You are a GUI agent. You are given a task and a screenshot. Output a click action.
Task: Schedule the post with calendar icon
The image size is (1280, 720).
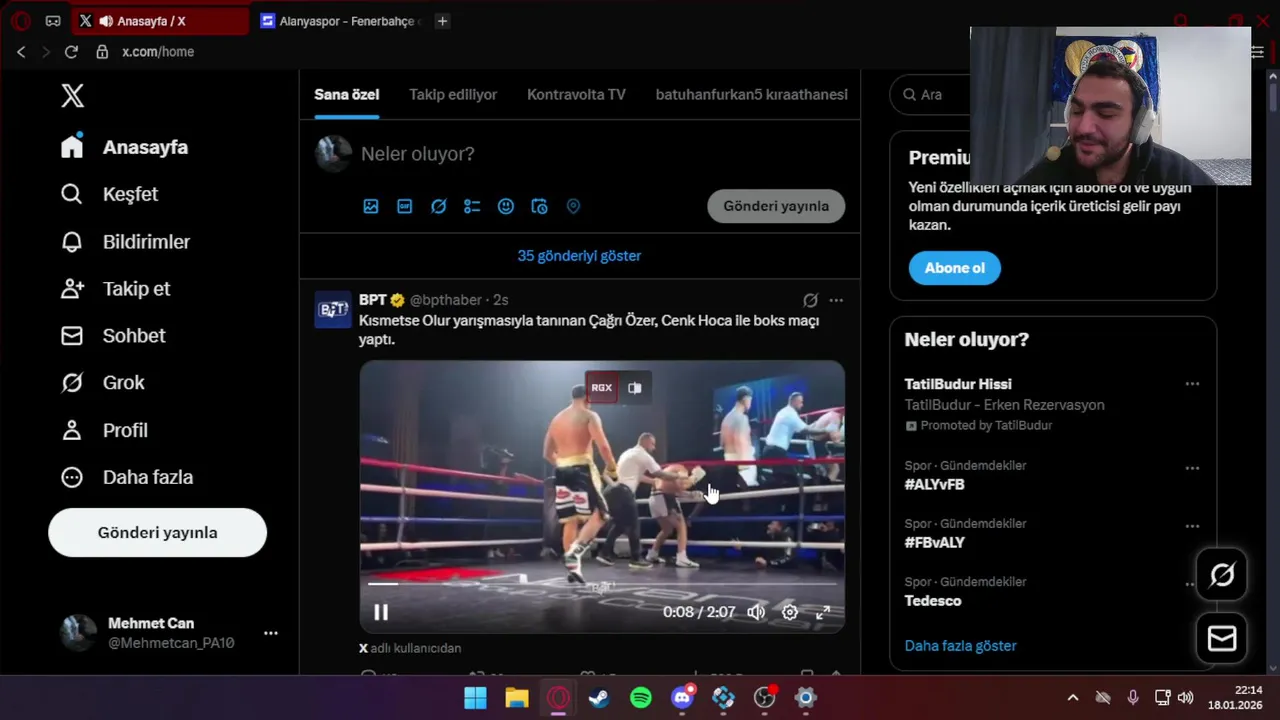[539, 206]
